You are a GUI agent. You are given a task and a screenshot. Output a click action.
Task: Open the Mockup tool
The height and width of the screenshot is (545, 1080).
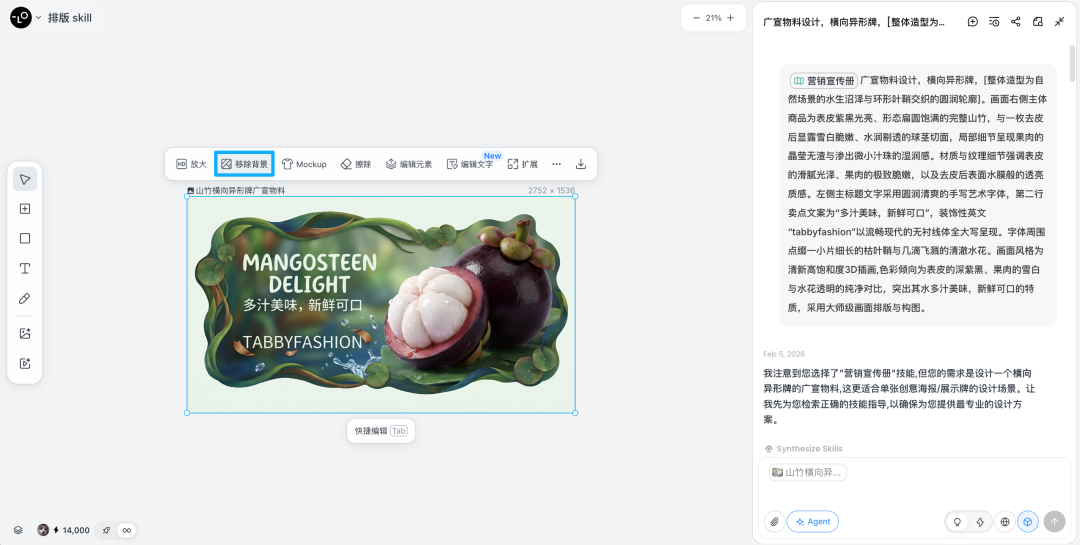(x=304, y=164)
